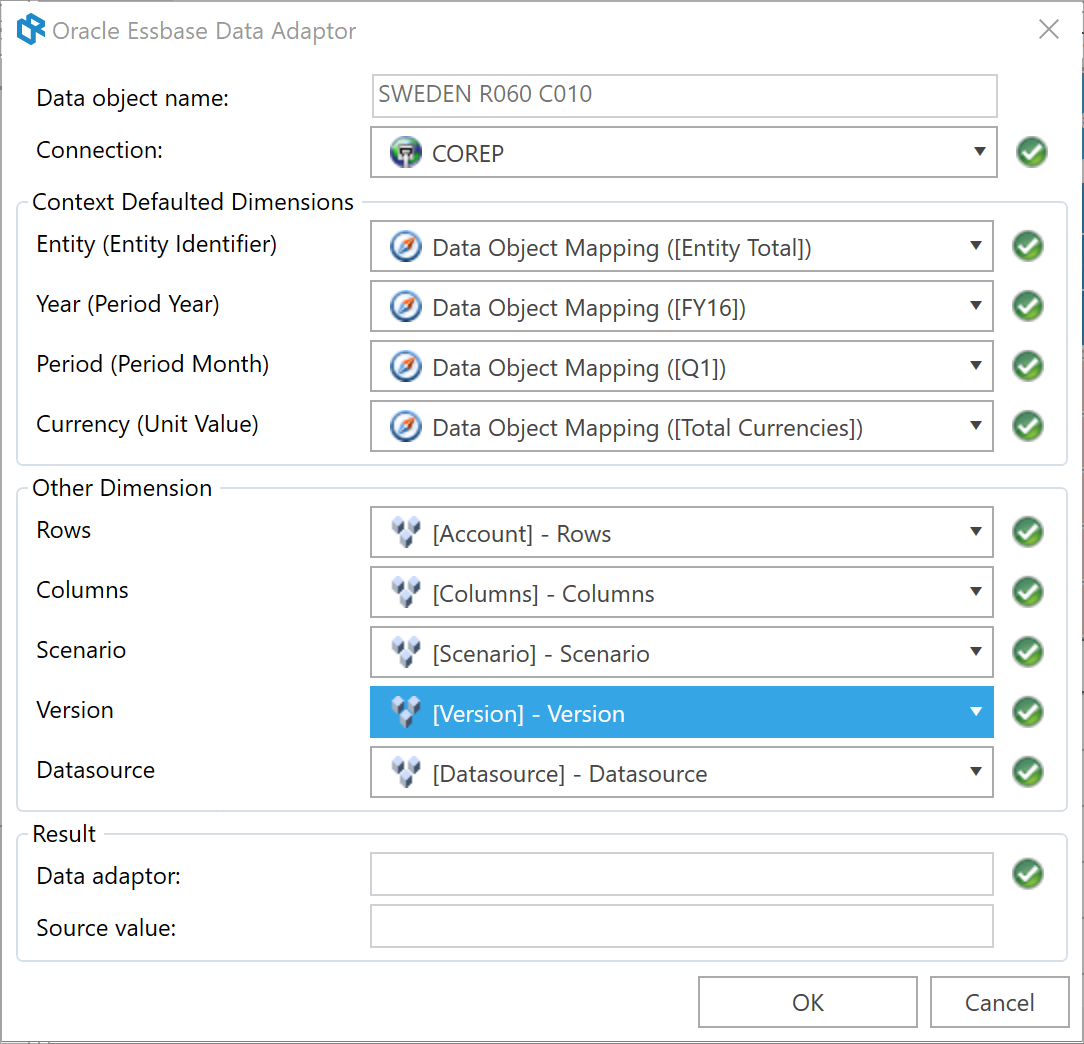Open the Rows dimension dropdown arrow
The image size is (1084, 1044).
(975, 532)
